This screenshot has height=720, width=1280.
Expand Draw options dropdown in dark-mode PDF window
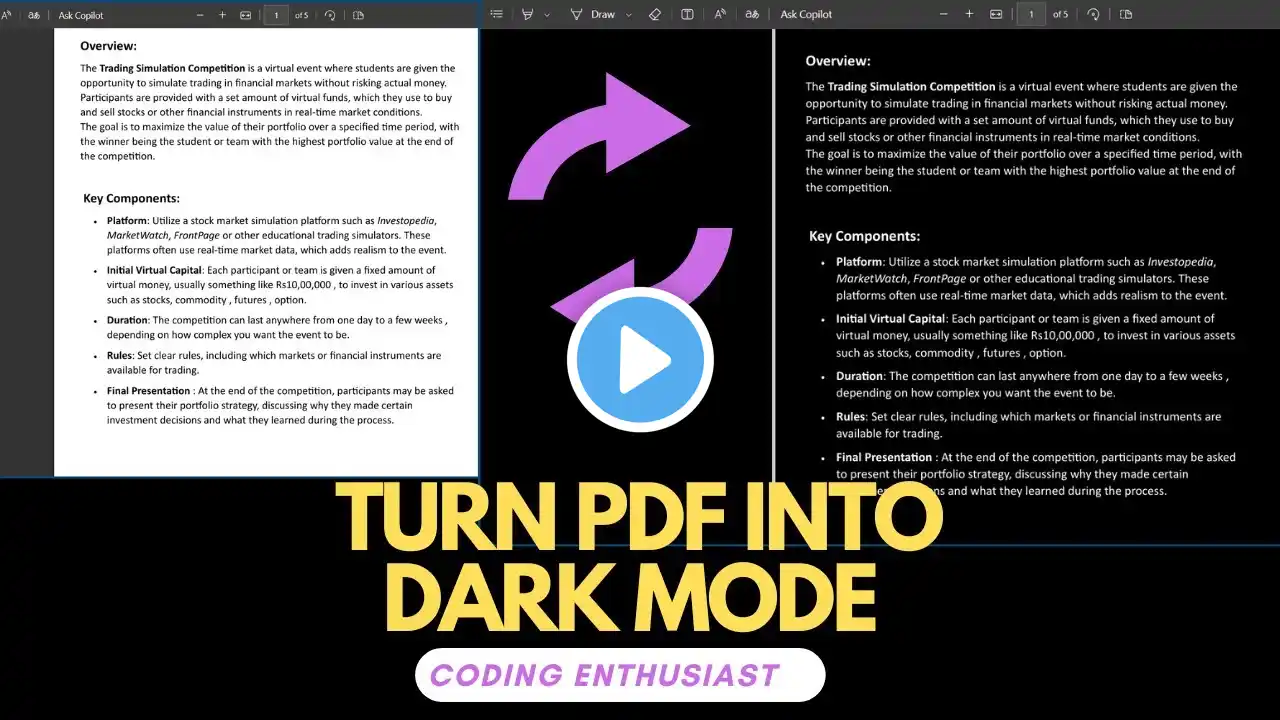point(628,15)
